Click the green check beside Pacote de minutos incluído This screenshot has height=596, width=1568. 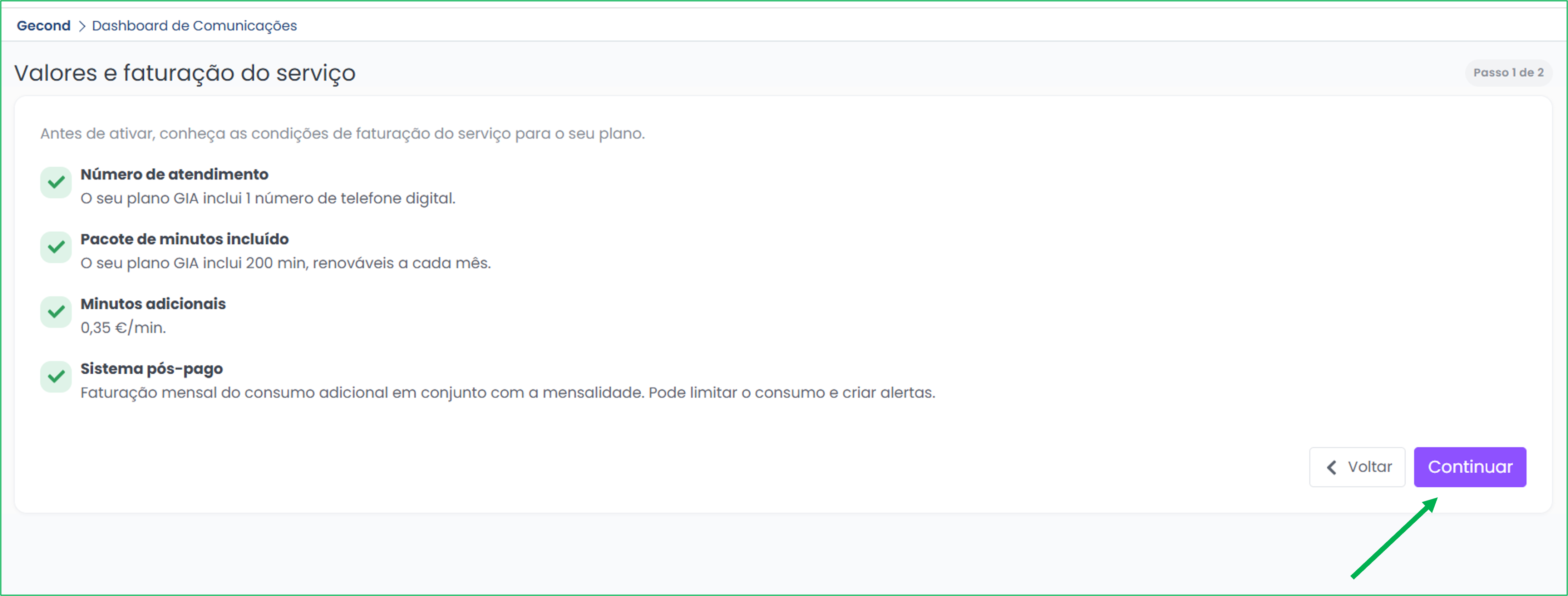click(56, 247)
